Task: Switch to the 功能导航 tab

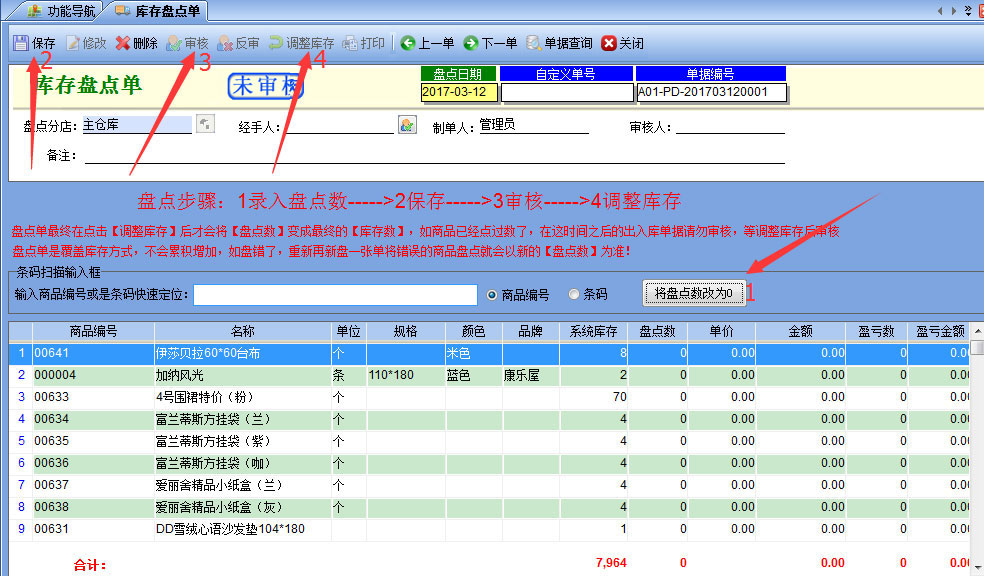Action: pyautogui.click(x=62, y=11)
